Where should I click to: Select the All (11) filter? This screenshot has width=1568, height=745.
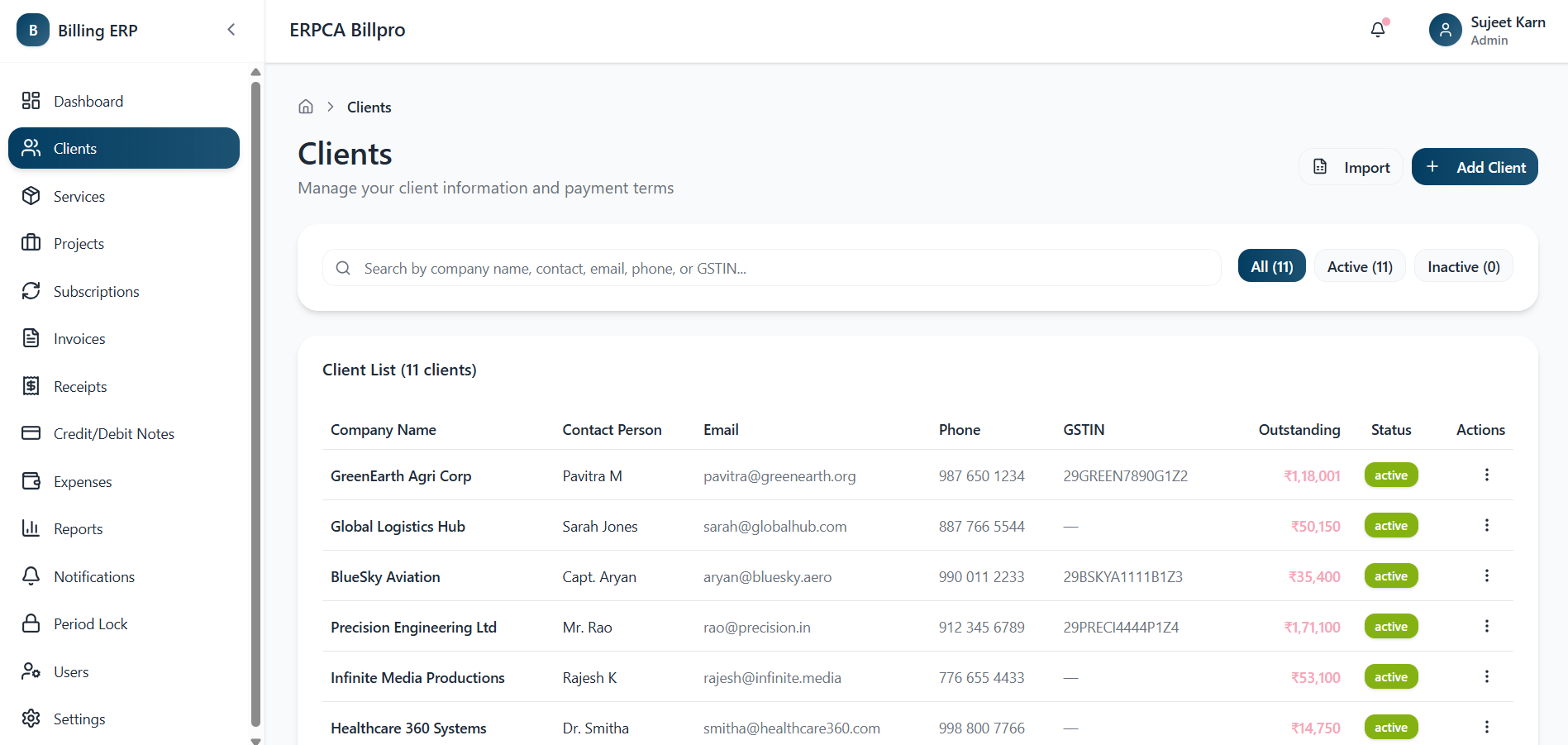(1271, 266)
